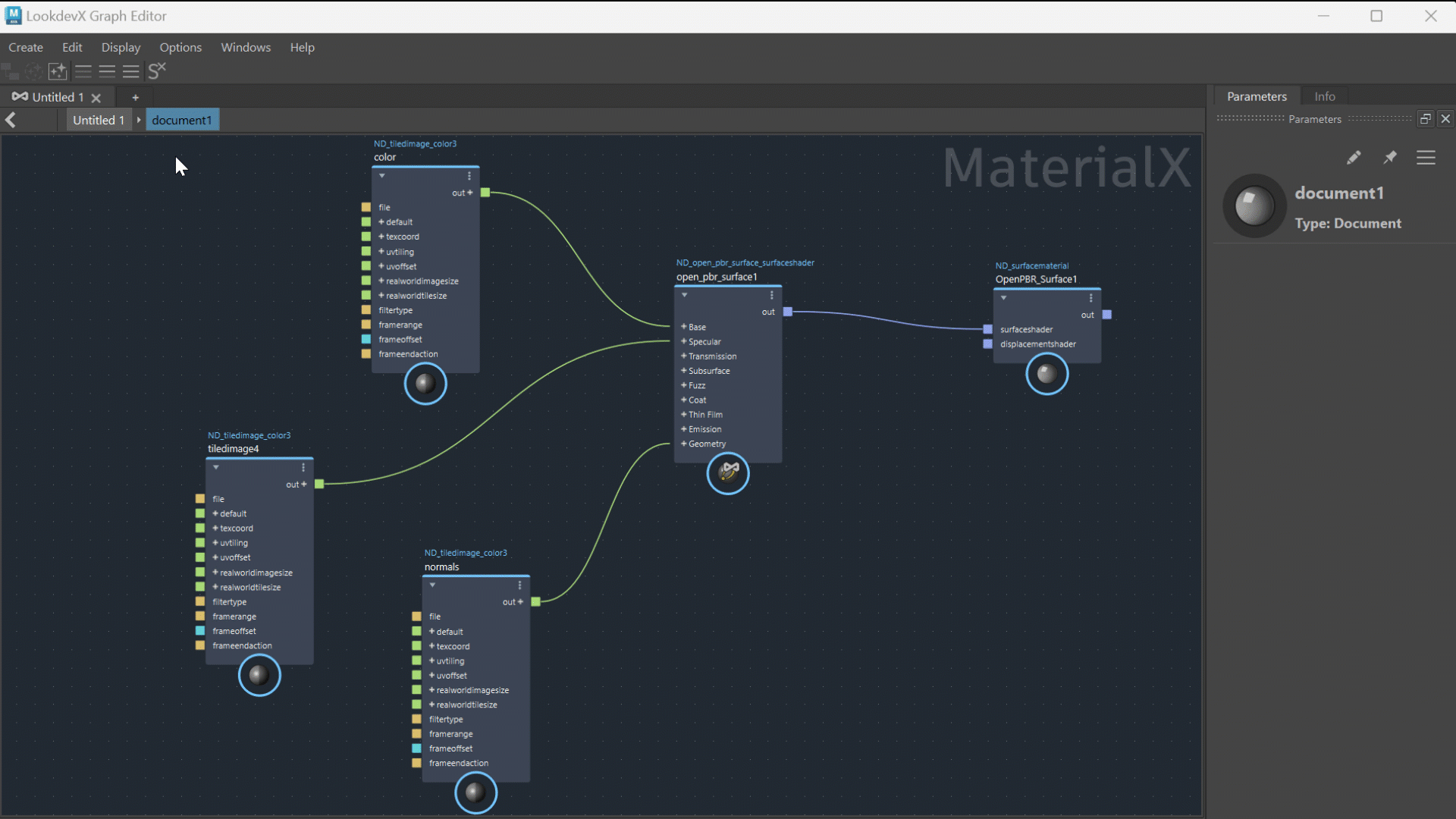
Task: Collapse the tiledimage4 node triangle
Action: (x=216, y=467)
